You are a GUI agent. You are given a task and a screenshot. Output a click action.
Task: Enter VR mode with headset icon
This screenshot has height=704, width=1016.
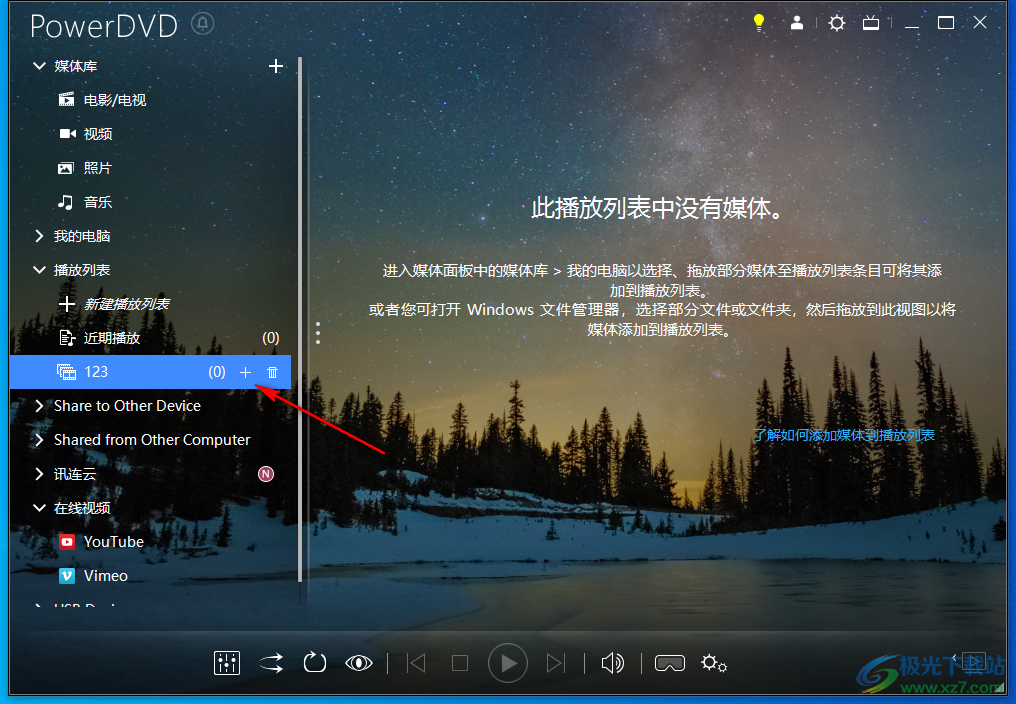[670, 663]
